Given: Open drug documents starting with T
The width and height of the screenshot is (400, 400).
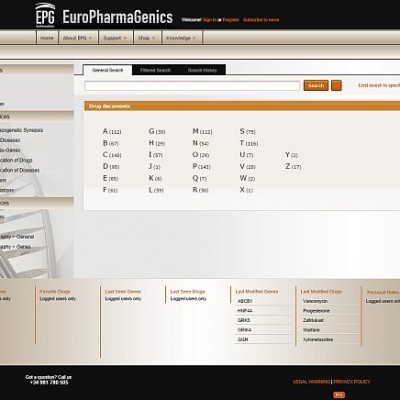Looking at the screenshot, I should coord(249,143).
